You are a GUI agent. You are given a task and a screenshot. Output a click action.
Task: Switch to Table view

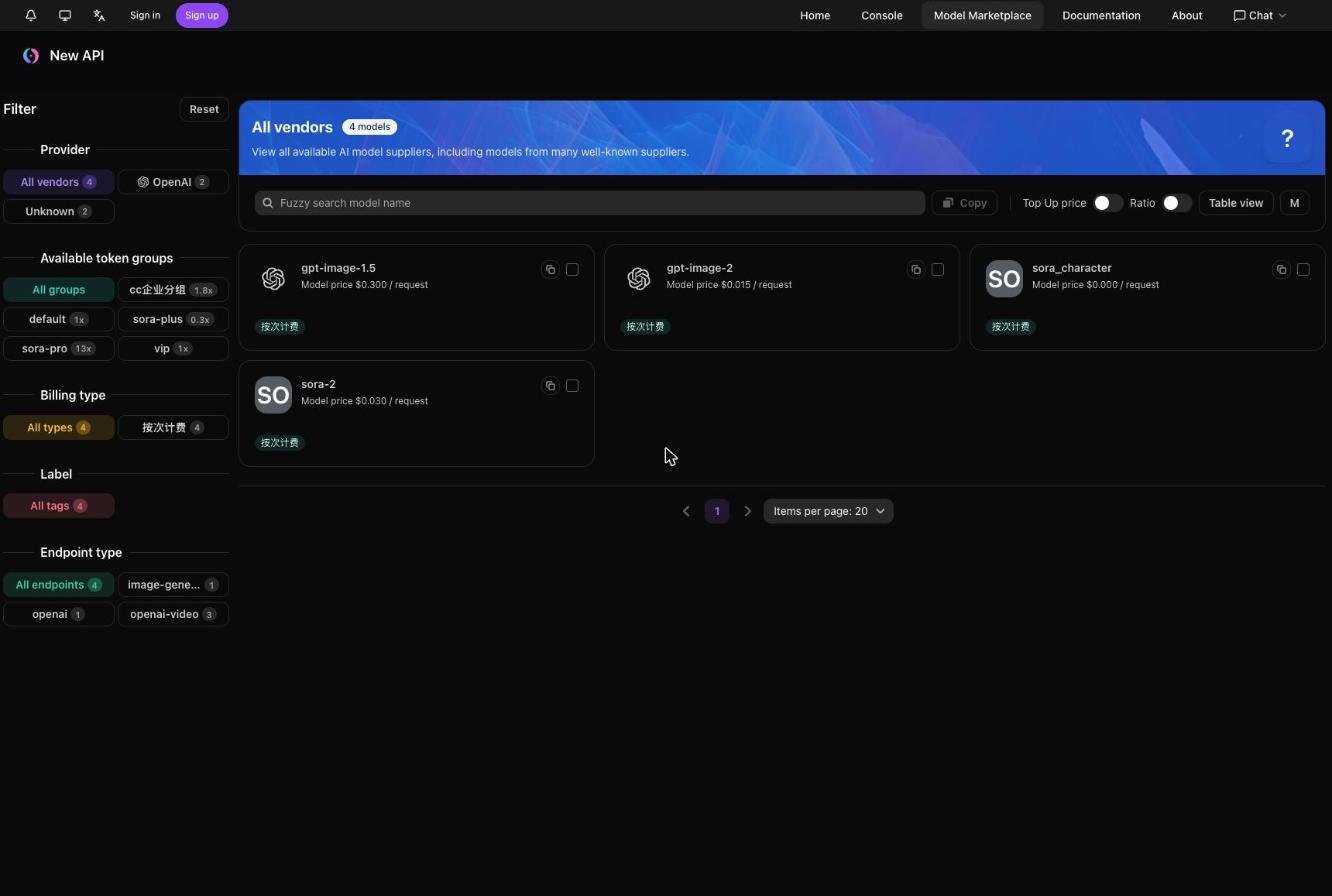coord(1236,203)
